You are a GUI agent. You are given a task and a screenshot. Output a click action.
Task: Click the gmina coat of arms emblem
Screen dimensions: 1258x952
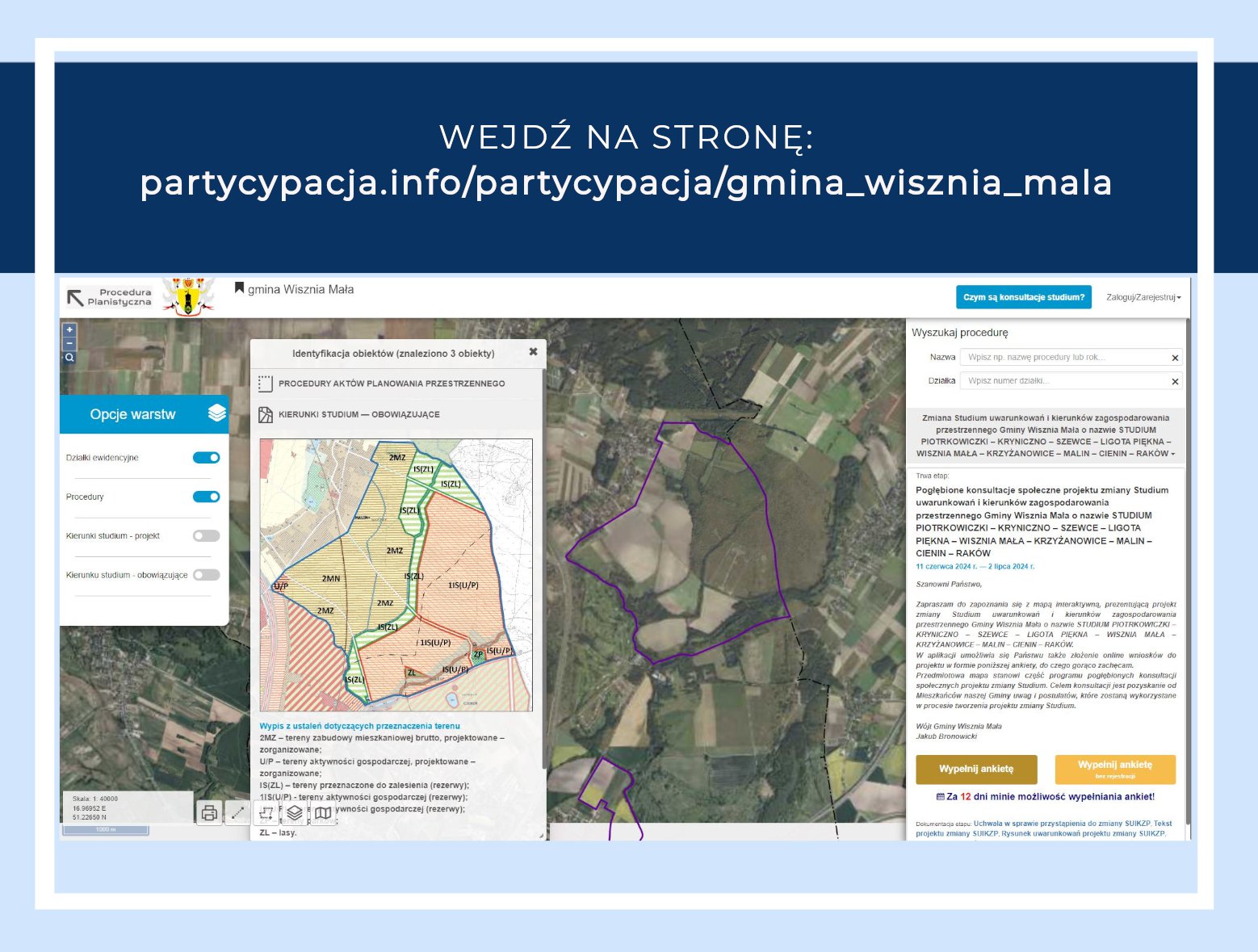coord(189,296)
